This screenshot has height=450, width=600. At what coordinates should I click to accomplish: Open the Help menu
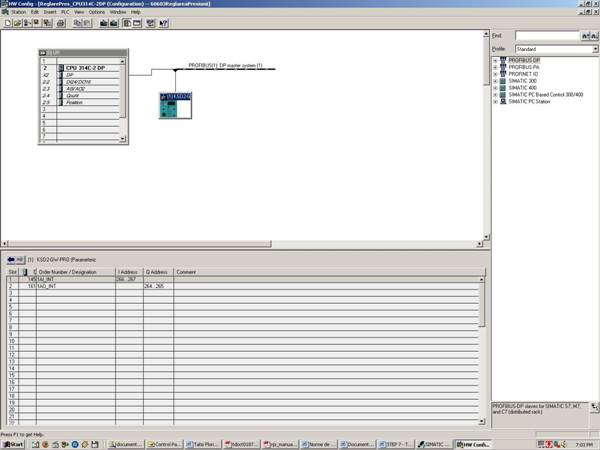click(136, 12)
